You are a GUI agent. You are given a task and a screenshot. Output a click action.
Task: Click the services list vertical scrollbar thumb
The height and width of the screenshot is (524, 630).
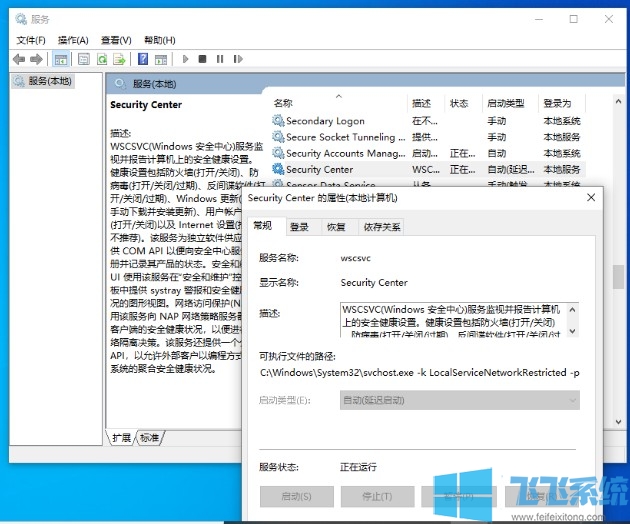pos(618,277)
